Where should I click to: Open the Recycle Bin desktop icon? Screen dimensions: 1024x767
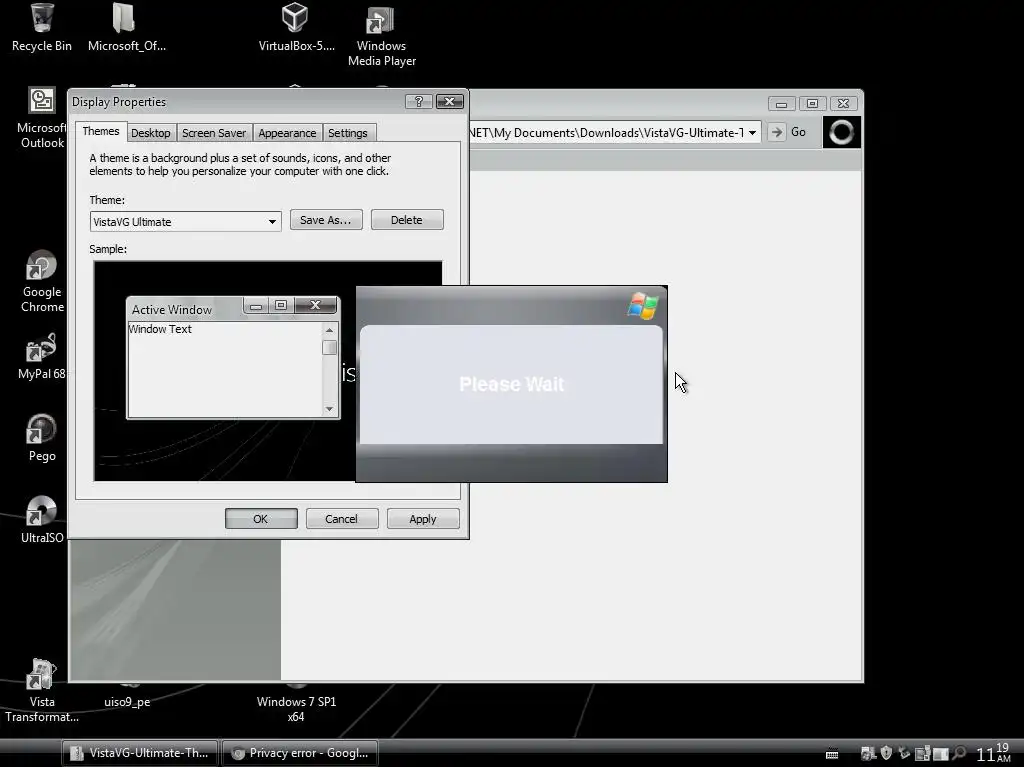(x=42, y=18)
